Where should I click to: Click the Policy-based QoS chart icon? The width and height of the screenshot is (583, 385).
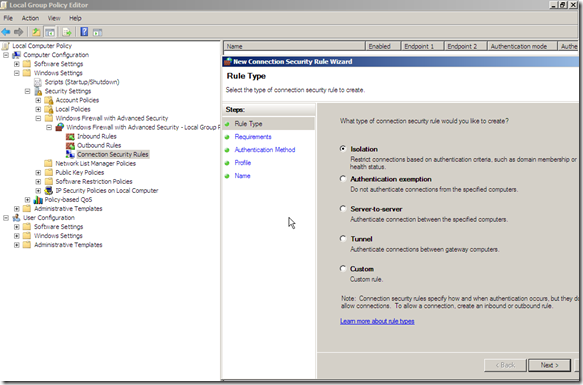38,200
